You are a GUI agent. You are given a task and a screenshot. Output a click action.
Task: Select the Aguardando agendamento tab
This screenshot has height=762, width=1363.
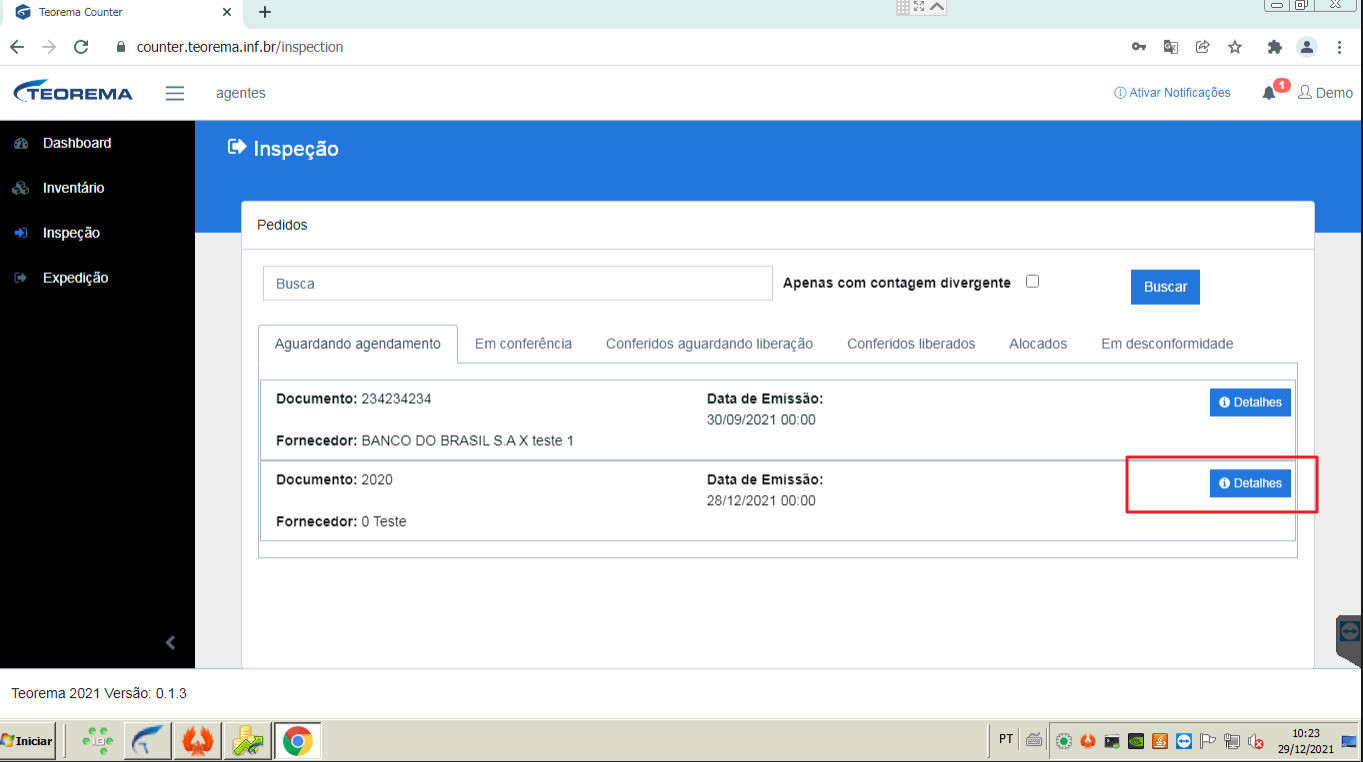(358, 344)
